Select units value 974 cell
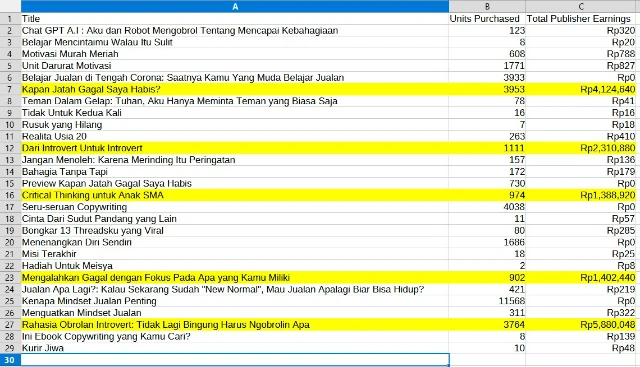Screen dimensions: 640x367 point(487,195)
